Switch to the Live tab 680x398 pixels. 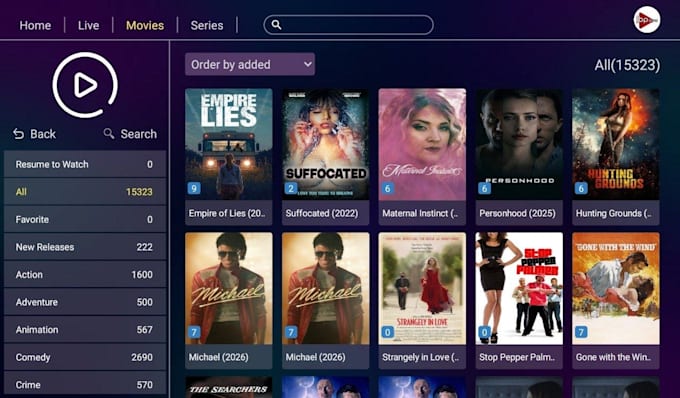click(x=88, y=26)
